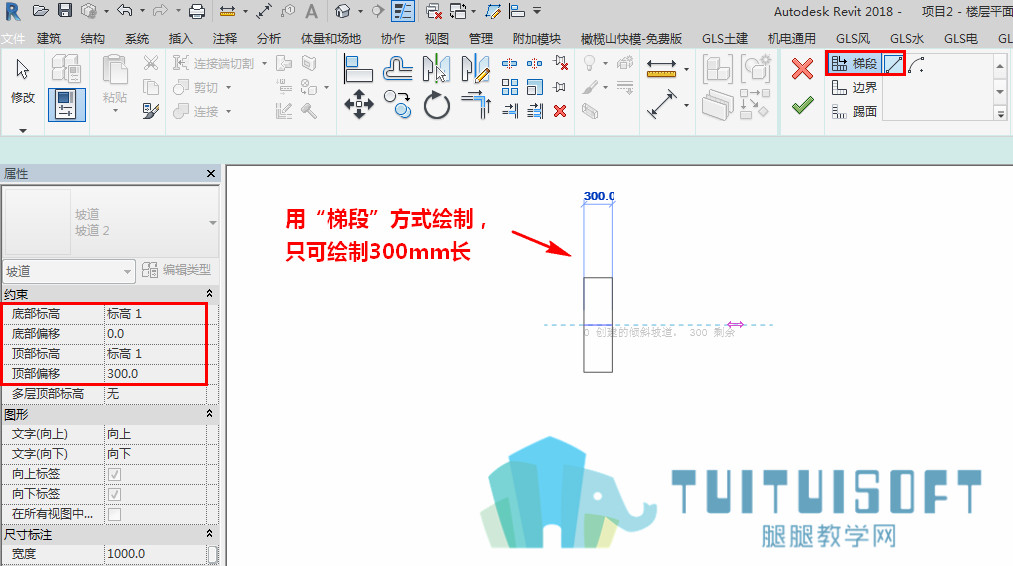Click the Print icon in quick access toolbar
Image resolution: width=1013 pixels, height=566 pixels.
pos(197,11)
